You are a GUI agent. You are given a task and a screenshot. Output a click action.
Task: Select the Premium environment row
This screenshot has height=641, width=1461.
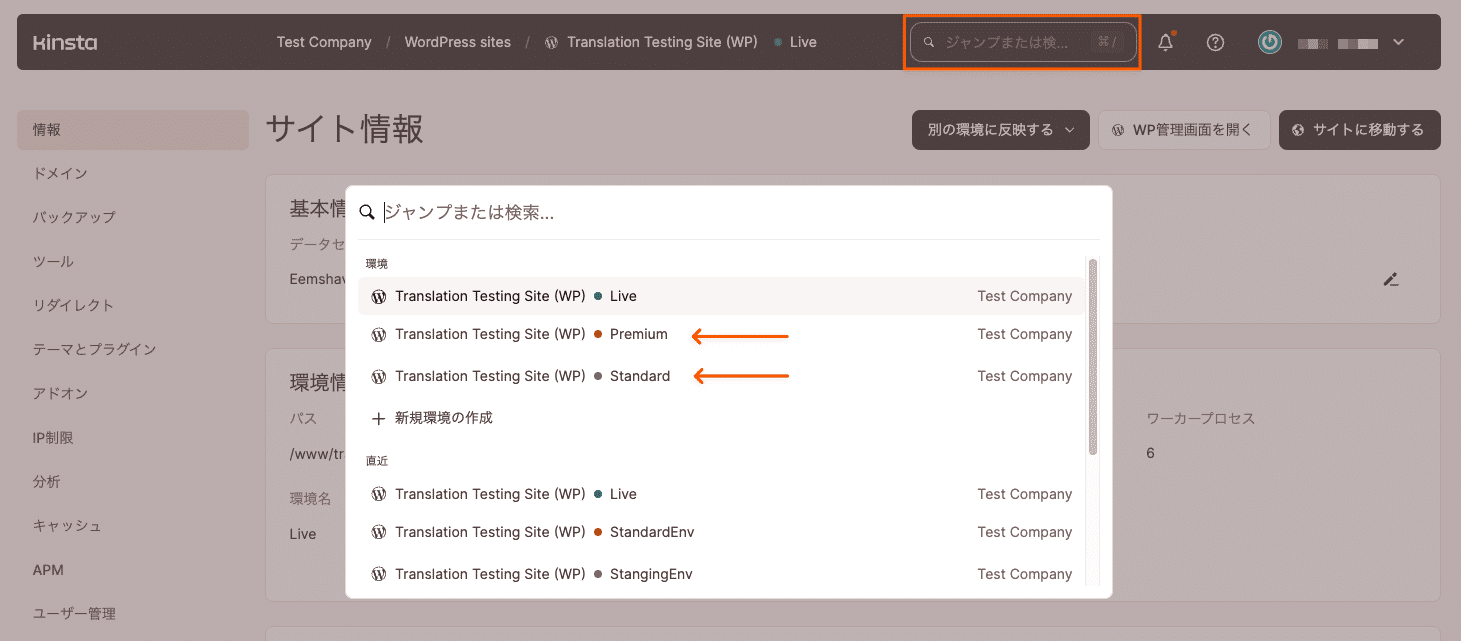(721, 334)
